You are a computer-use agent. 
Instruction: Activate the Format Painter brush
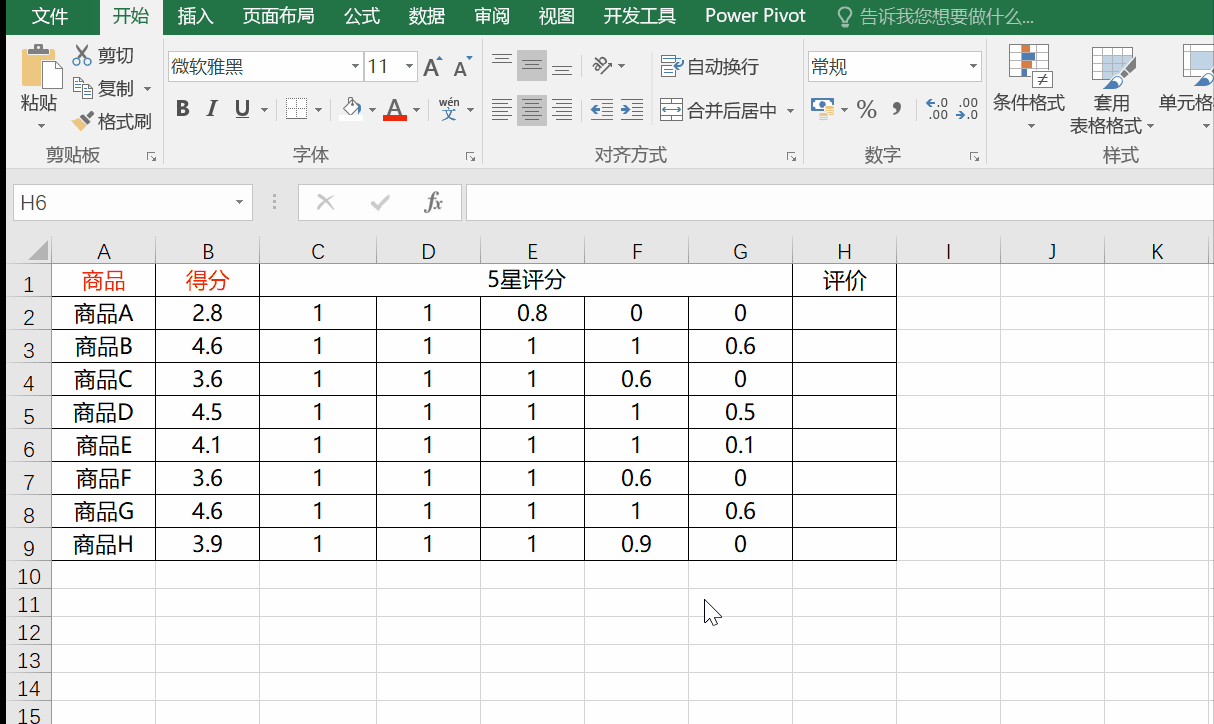[82, 121]
